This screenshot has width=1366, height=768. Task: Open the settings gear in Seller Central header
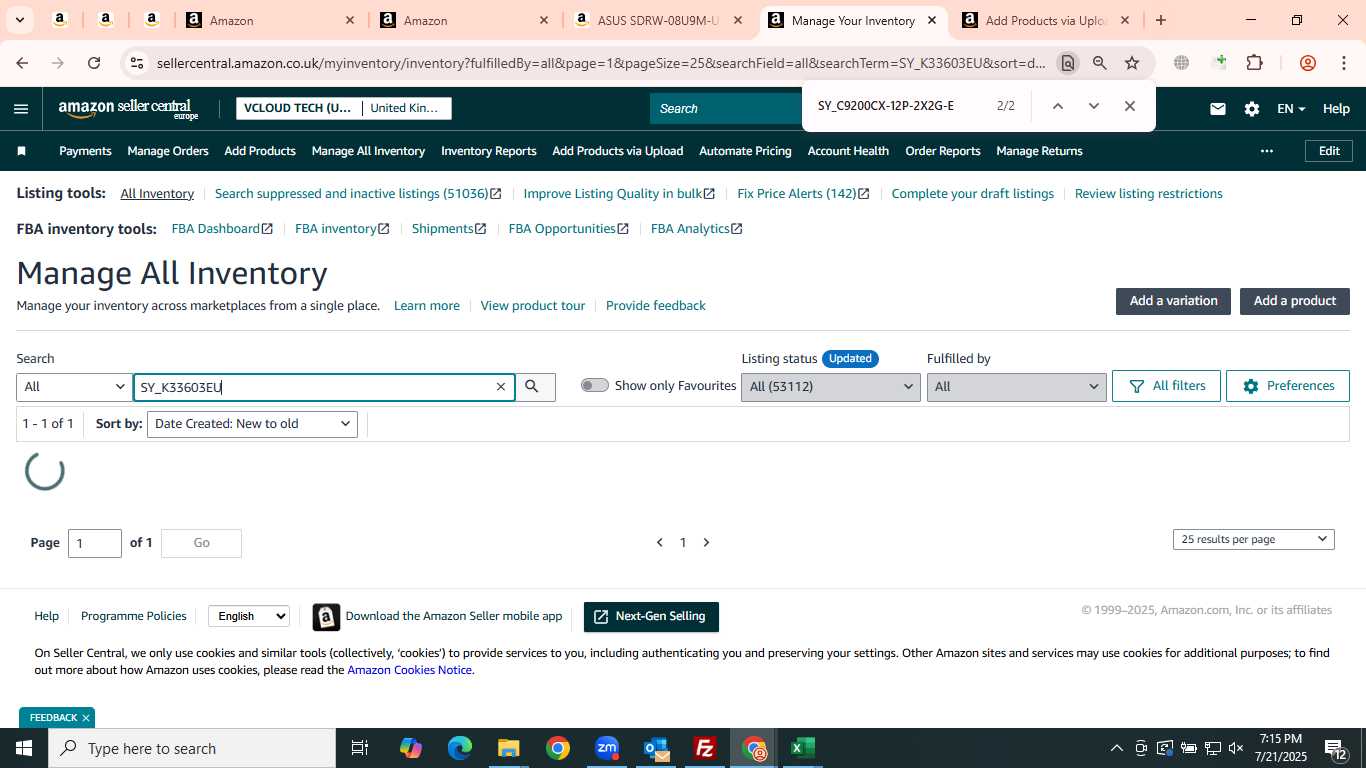[1251, 109]
